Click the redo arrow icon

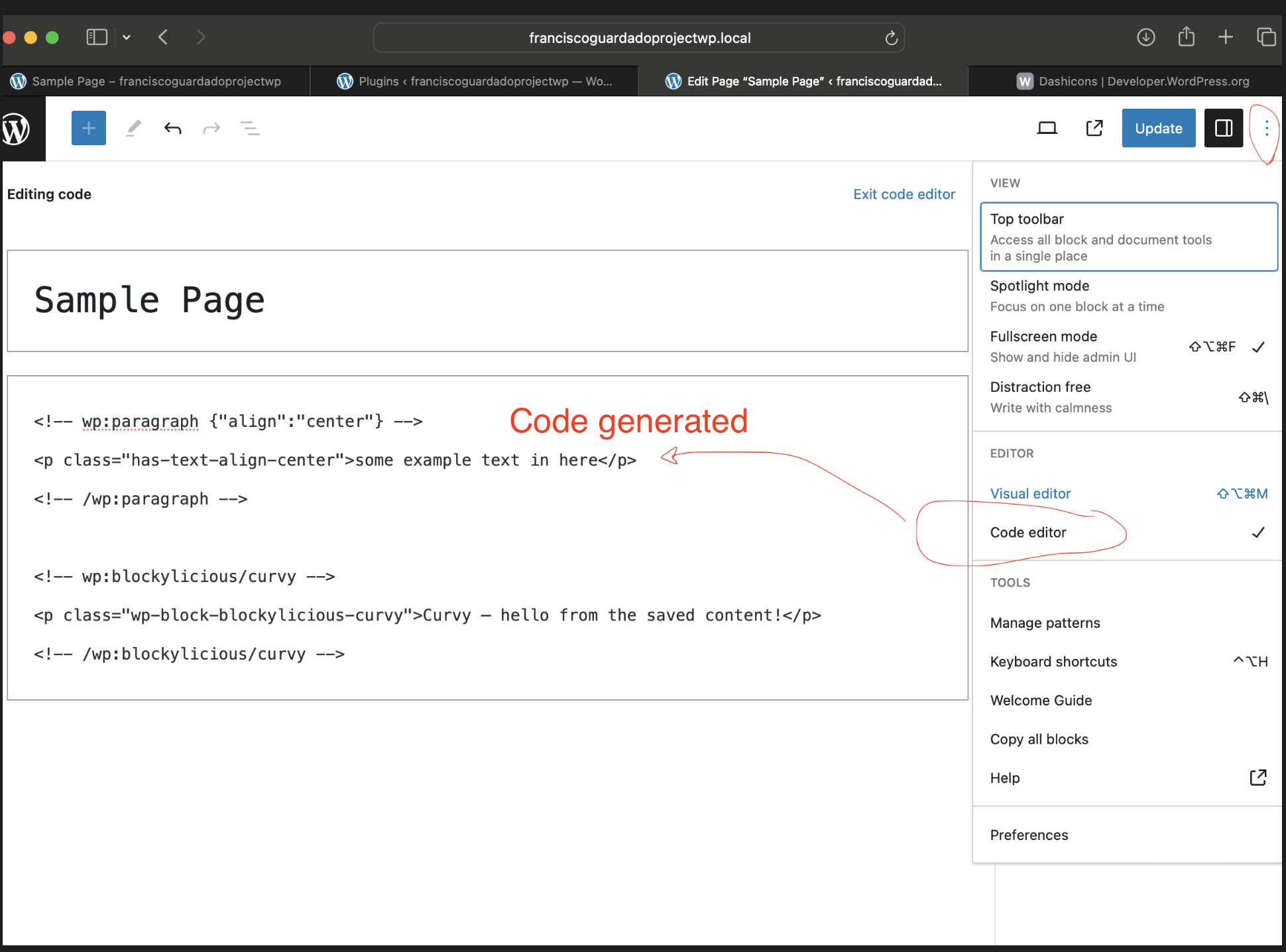(x=210, y=128)
